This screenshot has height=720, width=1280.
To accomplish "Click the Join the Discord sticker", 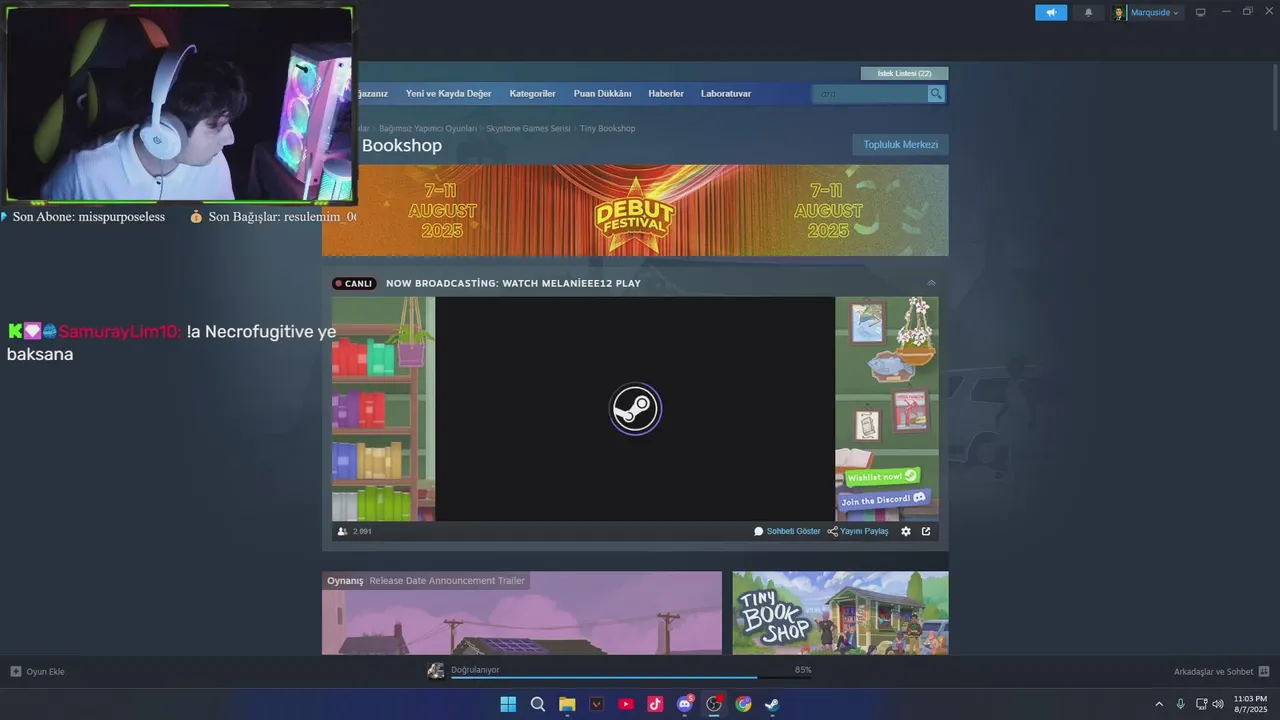I will 883,499.
